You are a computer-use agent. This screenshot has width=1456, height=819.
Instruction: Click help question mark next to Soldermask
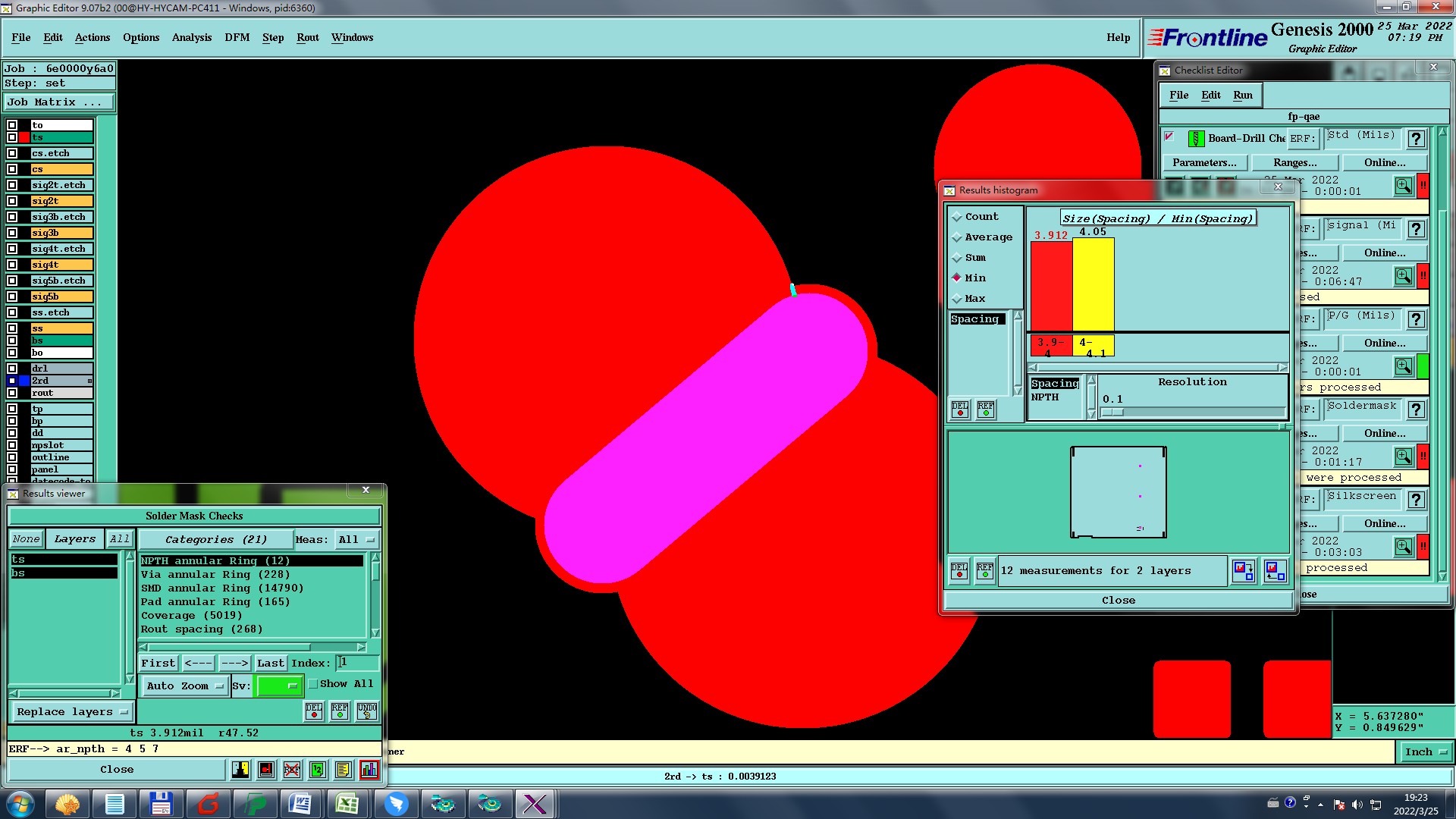point(1415,409)
